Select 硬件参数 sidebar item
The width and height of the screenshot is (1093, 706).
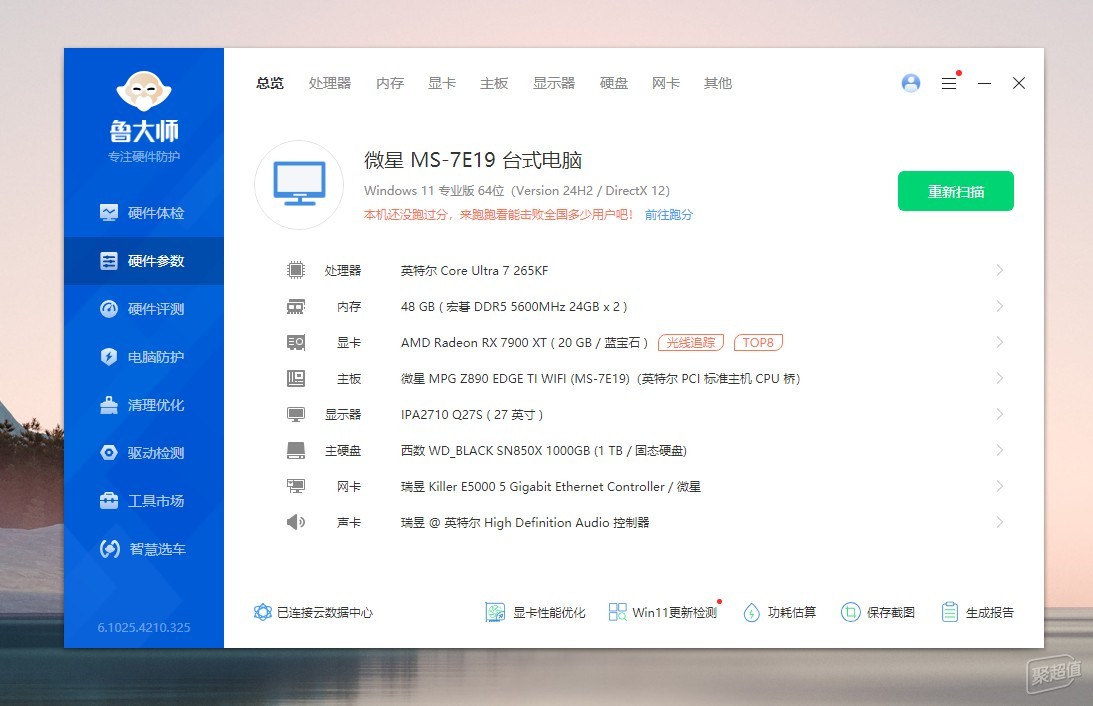144,261
